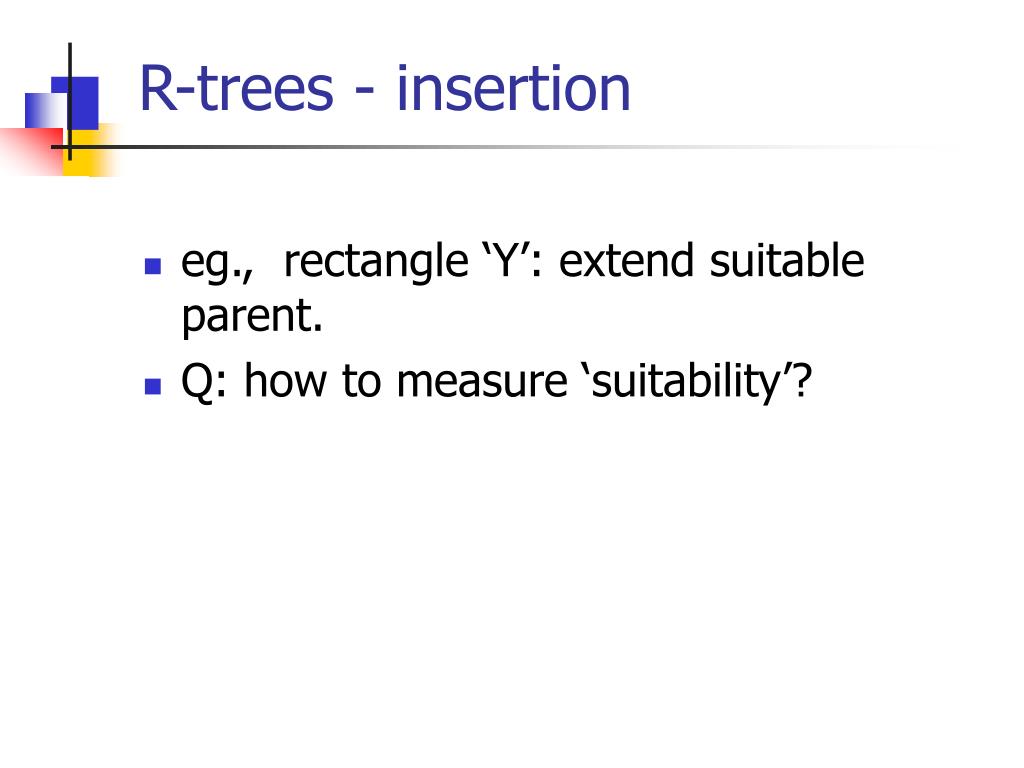Click the word 'parent.' on second line
This screenshot has width=1024, height=768.
click(252, 317)
